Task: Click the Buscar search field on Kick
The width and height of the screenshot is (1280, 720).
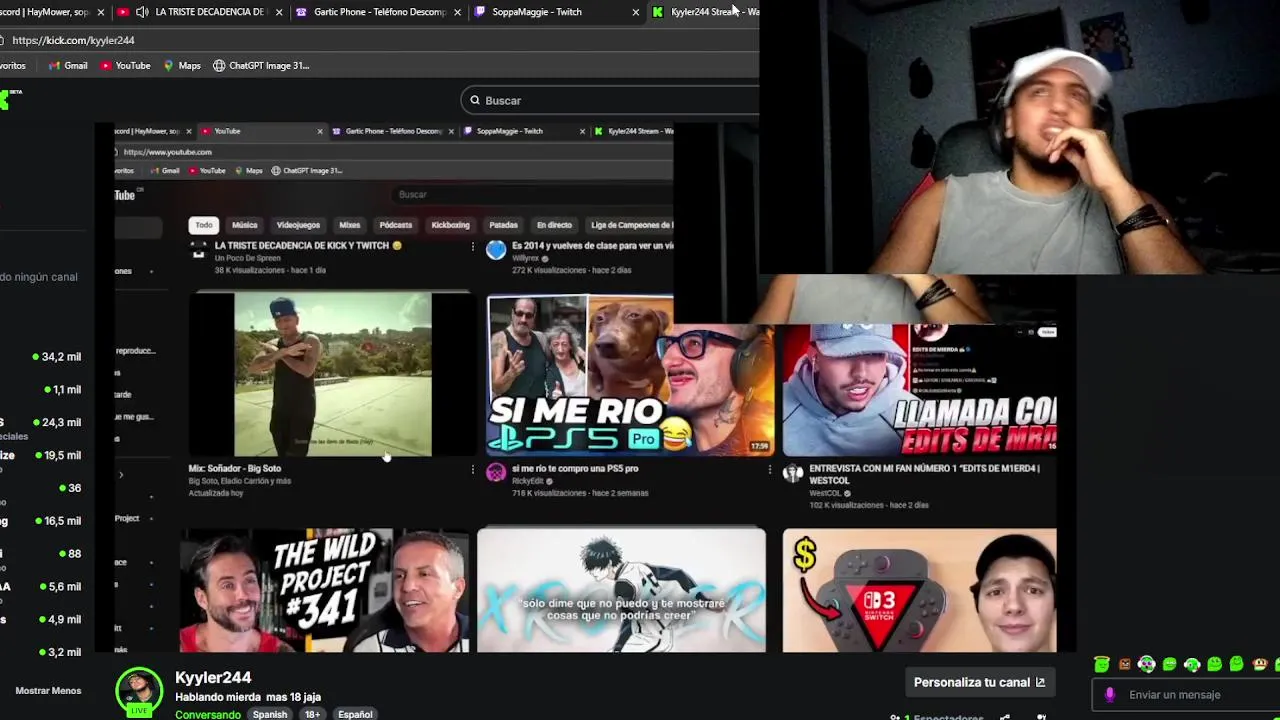Action: pyautogui.click(x=610, y=100)
